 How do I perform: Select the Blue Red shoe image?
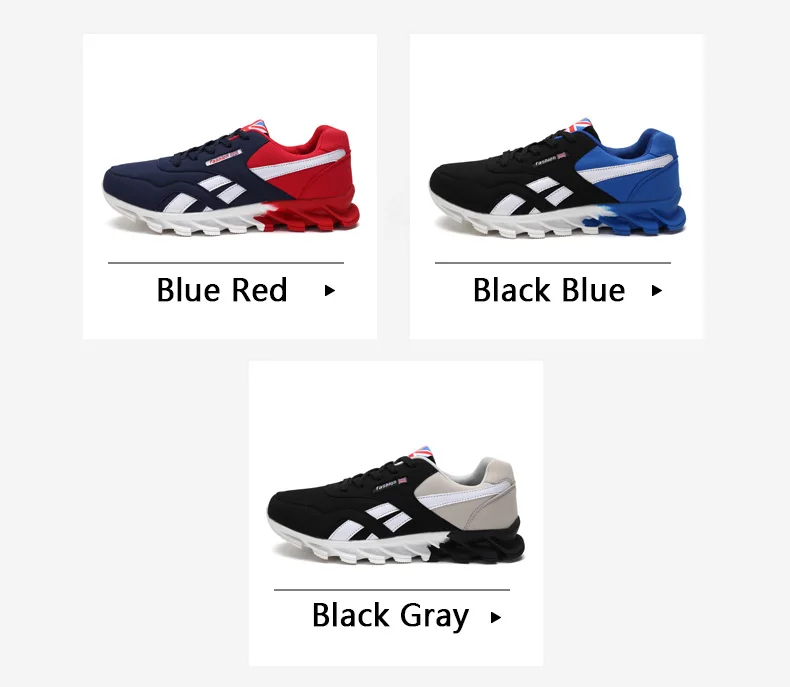click(x=231, y=180)
